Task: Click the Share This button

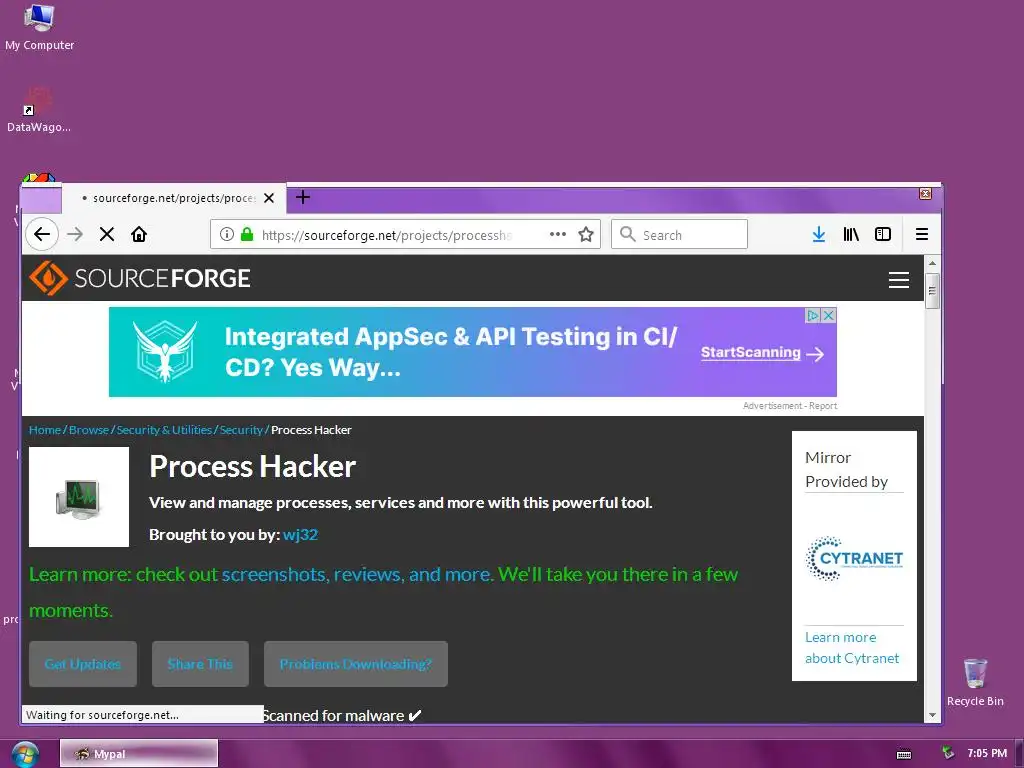Action: click(x=200, y=664)
